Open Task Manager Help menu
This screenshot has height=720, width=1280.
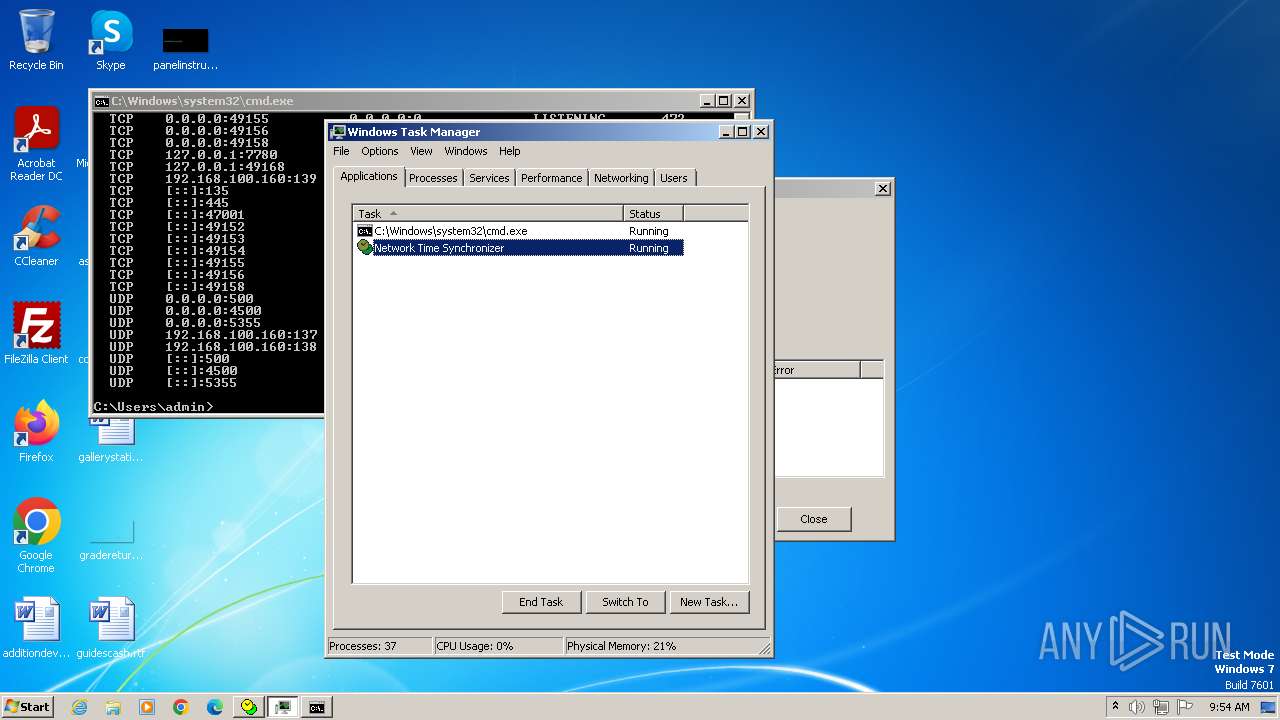coord(510,151)
